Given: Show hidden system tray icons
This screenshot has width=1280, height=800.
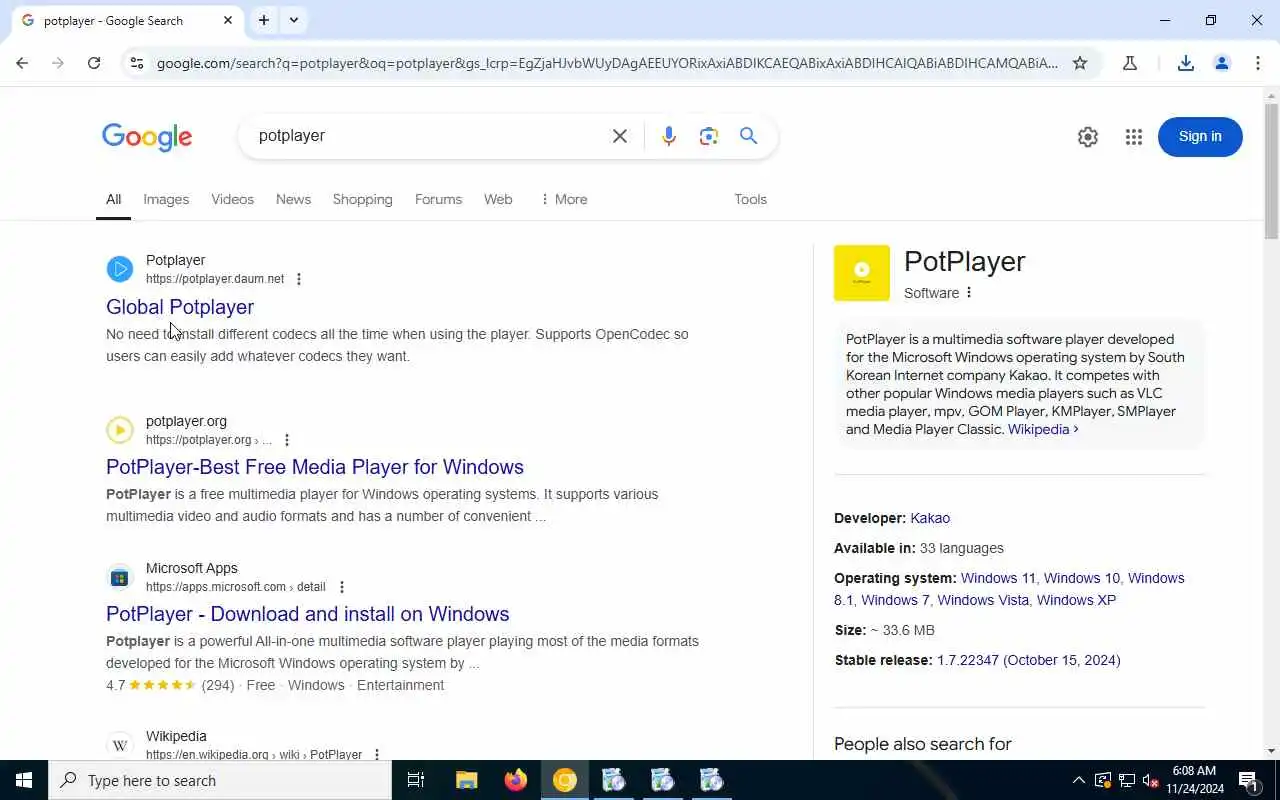Looking at the screenshot, I should click(1078, 780).
